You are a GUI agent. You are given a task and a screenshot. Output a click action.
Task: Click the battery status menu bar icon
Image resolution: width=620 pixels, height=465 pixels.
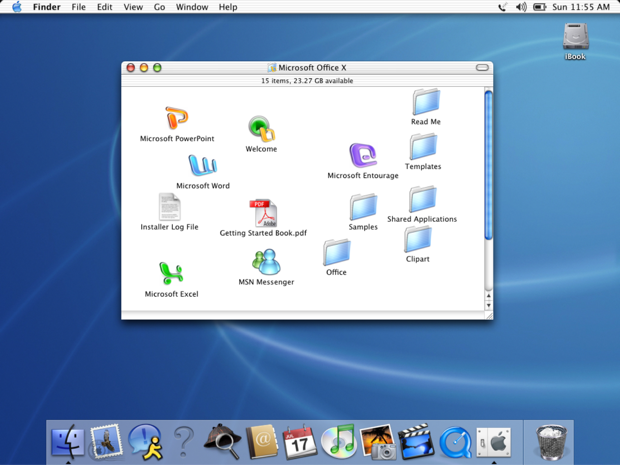(x=539, y=7)
